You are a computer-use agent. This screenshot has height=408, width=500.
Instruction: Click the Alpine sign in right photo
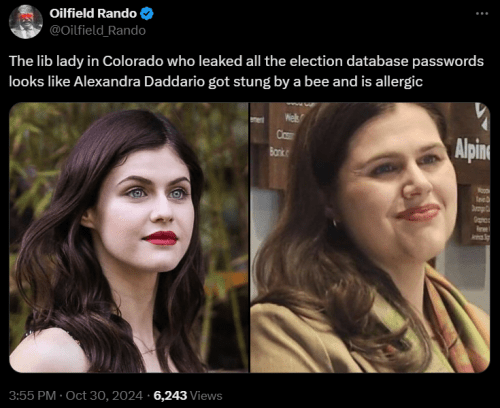473,150
